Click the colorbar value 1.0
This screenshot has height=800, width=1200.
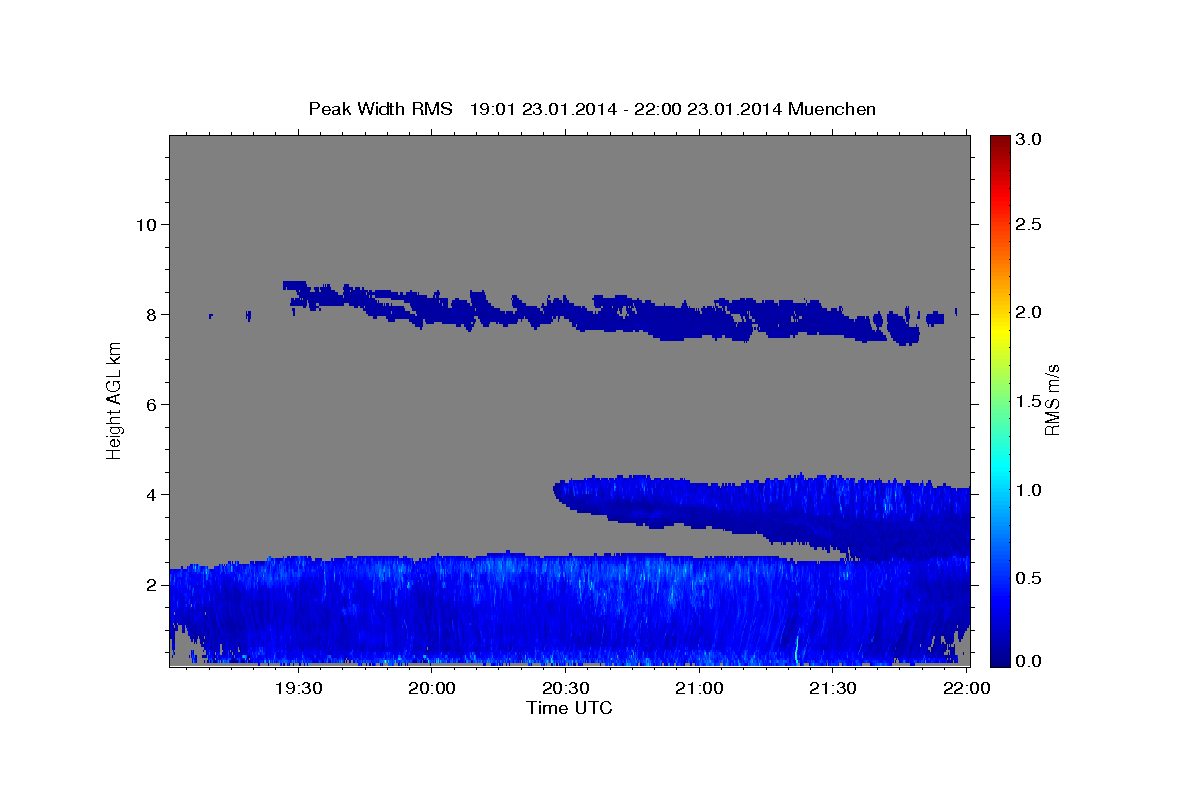[1029, 490]
